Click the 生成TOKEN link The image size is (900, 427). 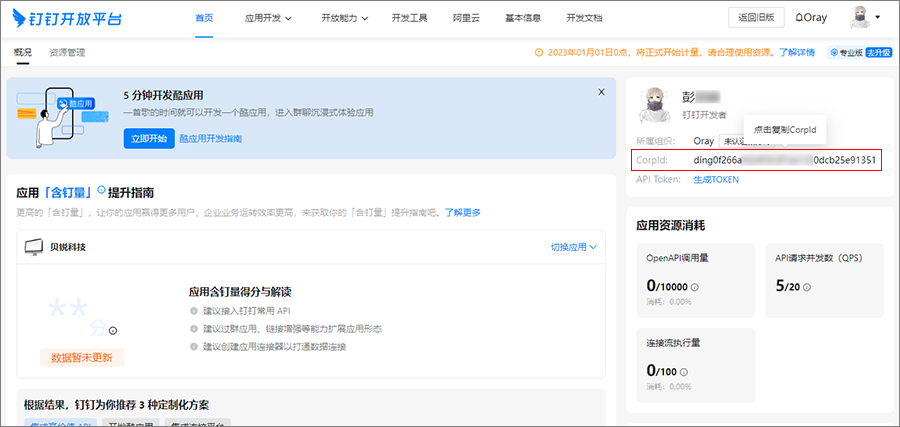pyautogui.click(x=716, y=179)
